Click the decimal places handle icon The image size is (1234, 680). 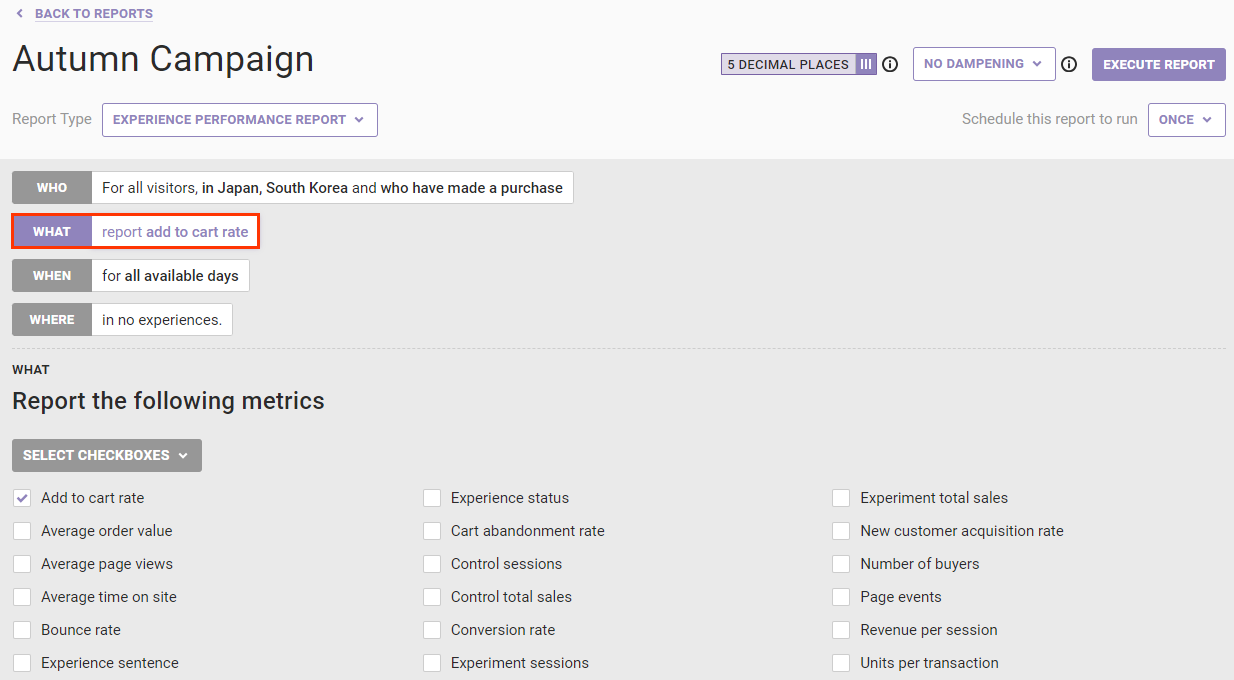point(866,64)
